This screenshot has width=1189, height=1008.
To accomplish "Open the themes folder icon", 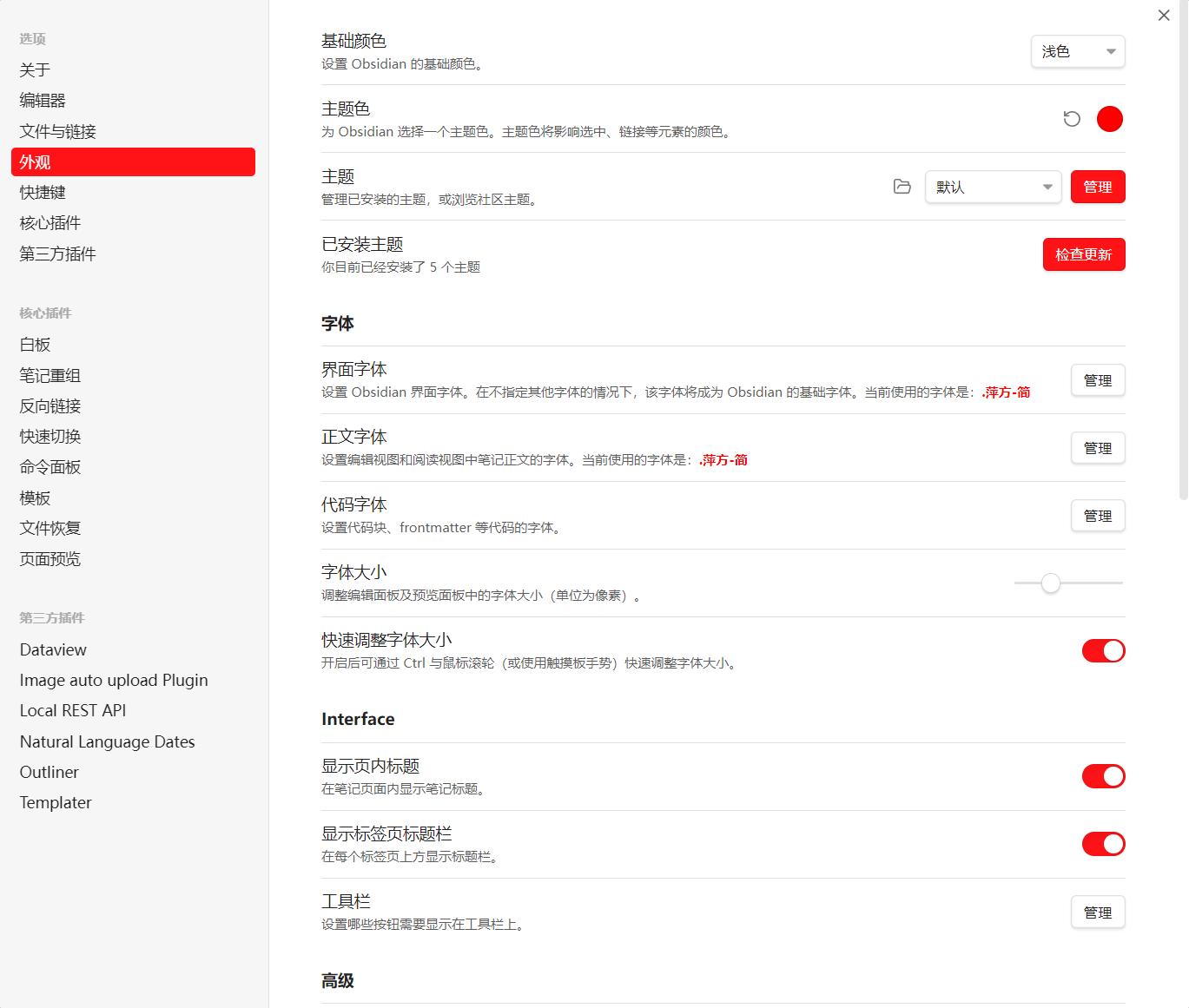I will pos(902,187).
